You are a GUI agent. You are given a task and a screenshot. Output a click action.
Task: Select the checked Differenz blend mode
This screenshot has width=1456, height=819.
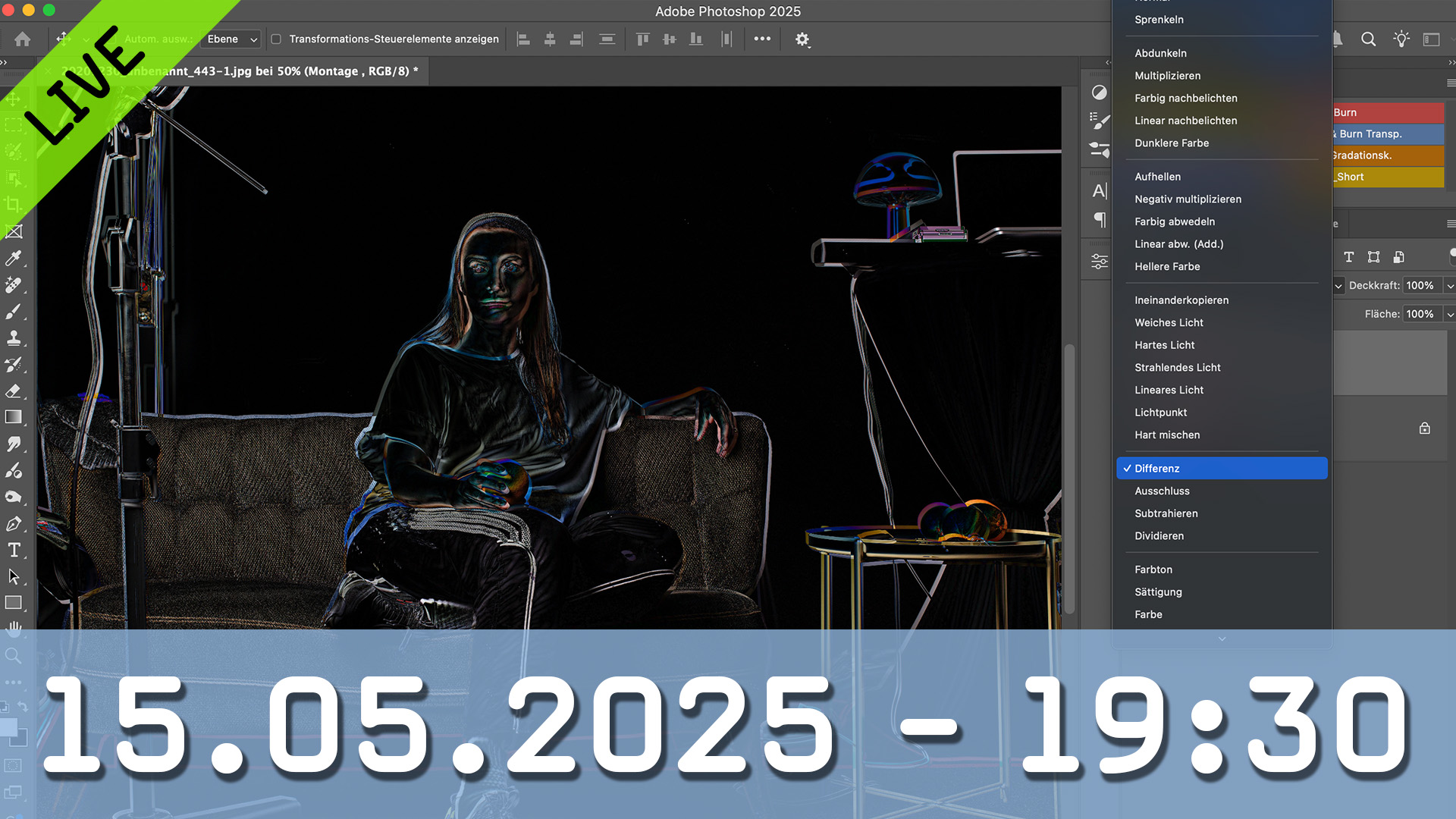point(1222,468)
